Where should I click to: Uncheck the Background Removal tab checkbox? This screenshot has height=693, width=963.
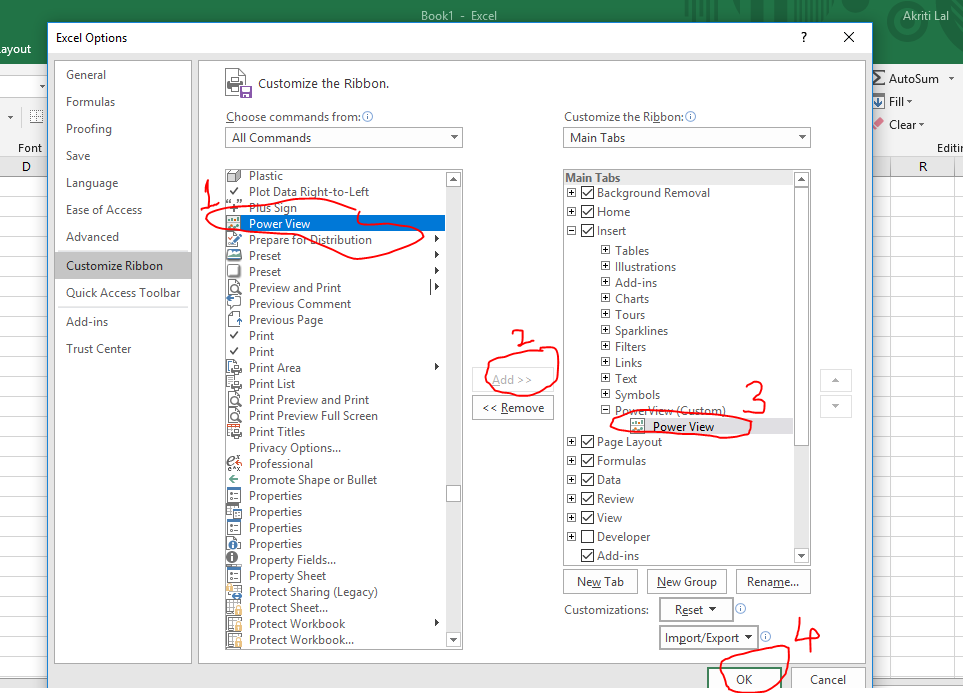[x=587, y=193]
